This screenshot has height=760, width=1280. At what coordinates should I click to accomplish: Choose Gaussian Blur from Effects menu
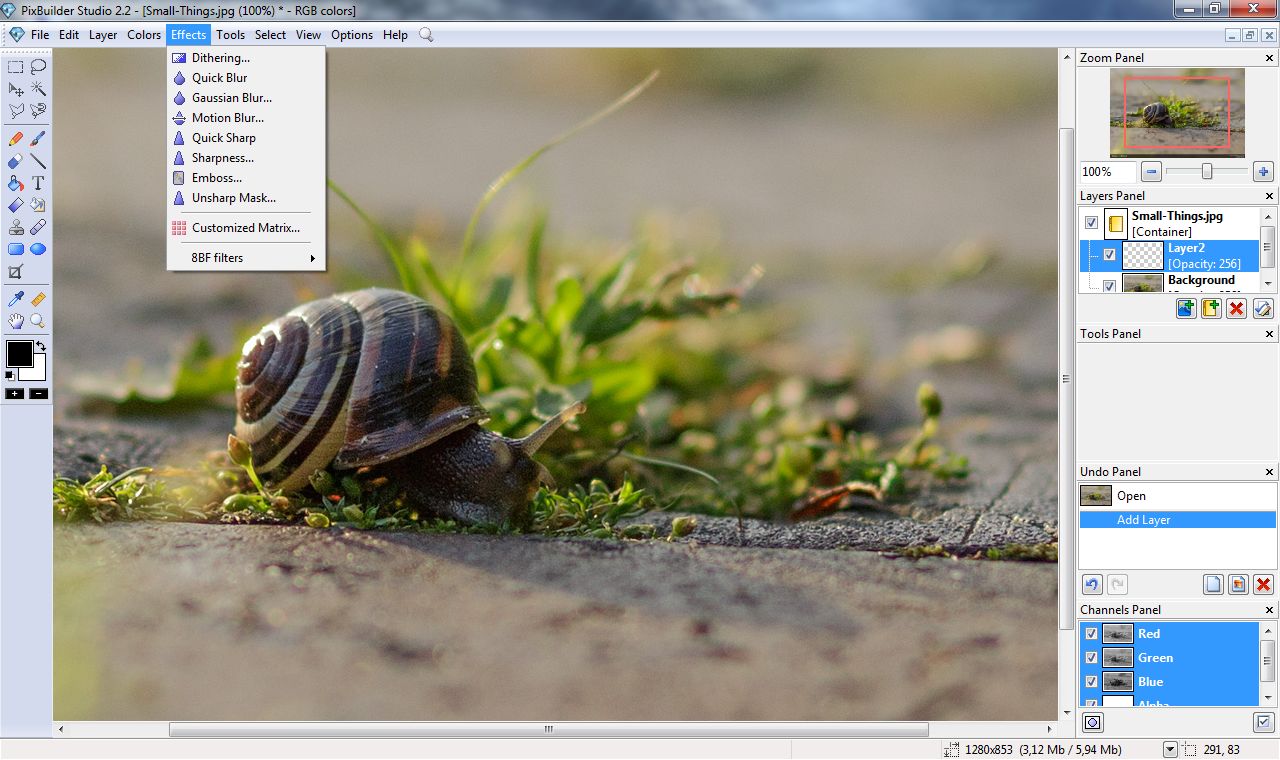point(246,97)
